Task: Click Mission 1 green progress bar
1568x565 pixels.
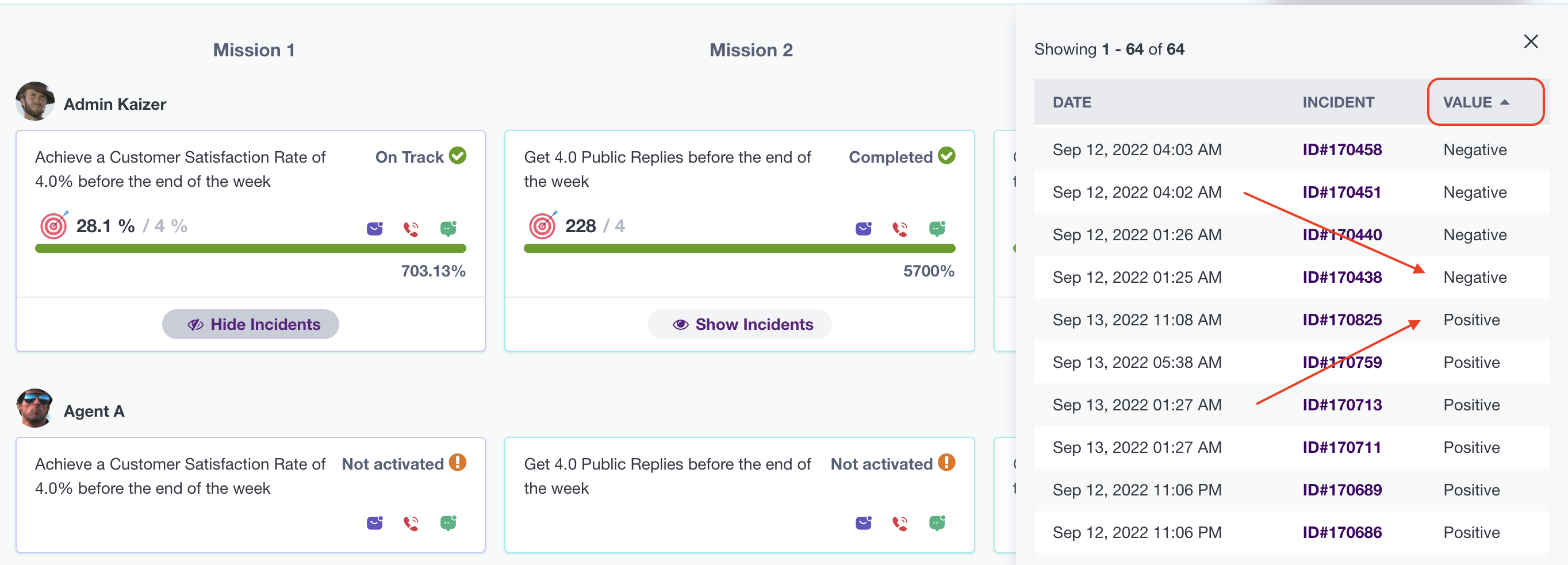Action: click(x=250, y=248)
